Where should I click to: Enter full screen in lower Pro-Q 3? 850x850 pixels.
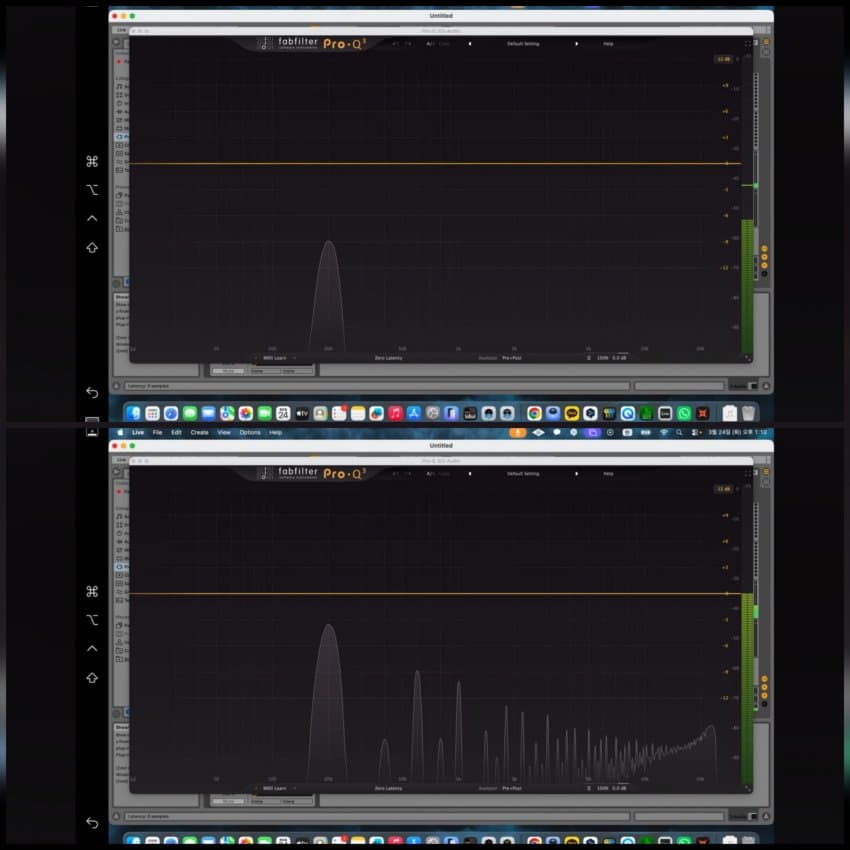pos(748,473)
